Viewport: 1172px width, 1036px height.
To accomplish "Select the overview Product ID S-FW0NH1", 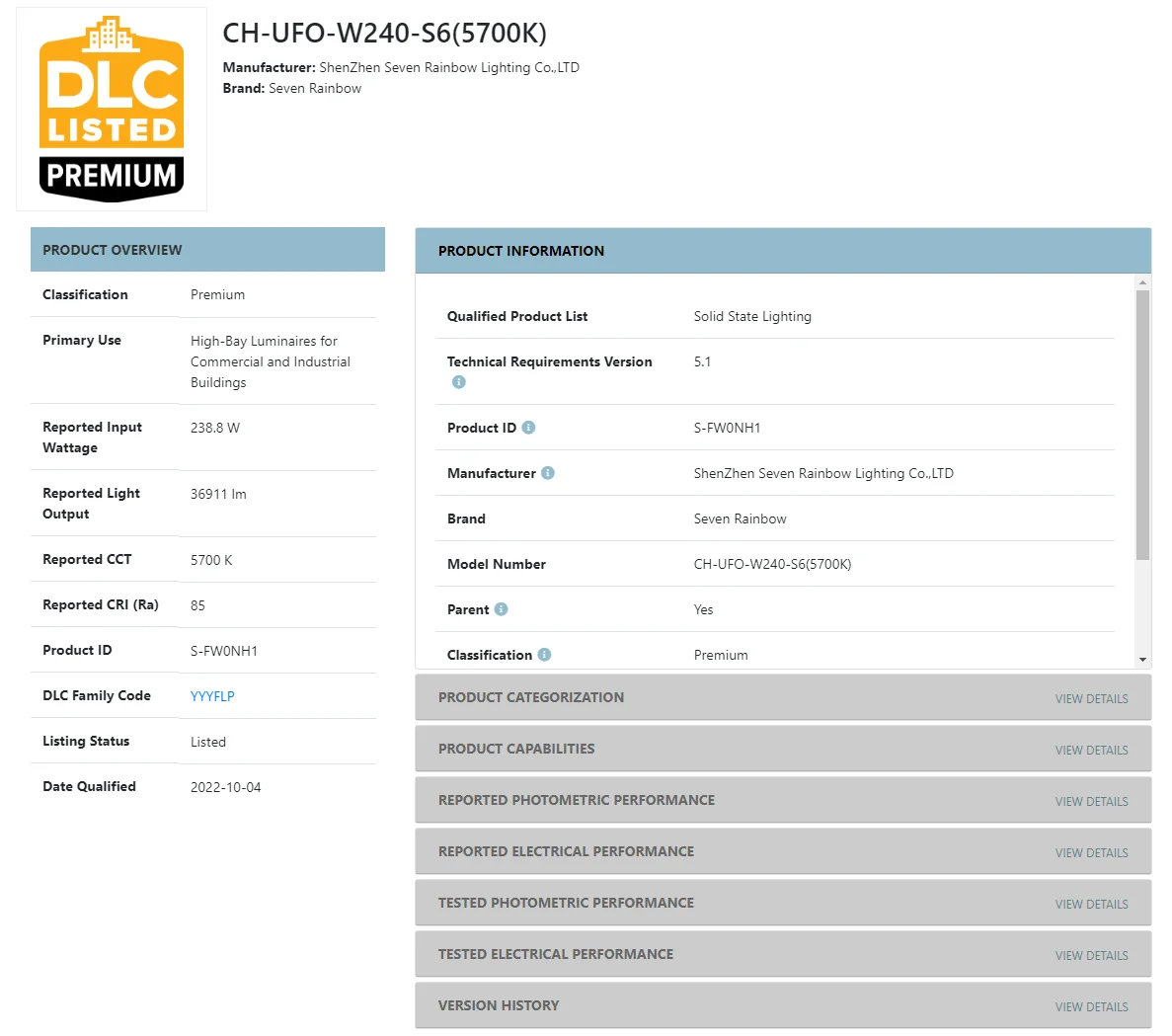I will [224, 651].
